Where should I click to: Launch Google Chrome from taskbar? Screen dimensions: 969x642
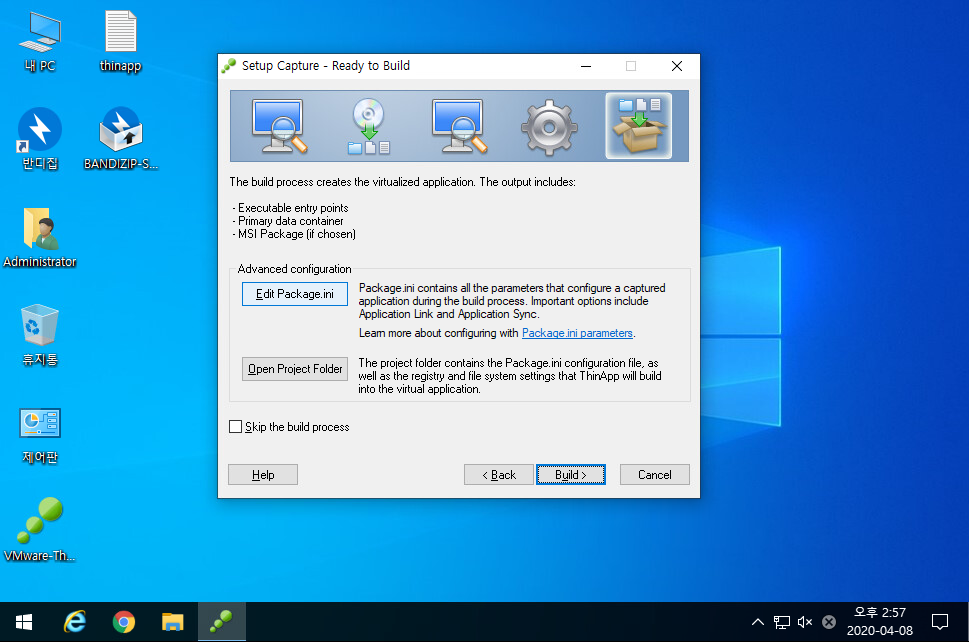124,622
